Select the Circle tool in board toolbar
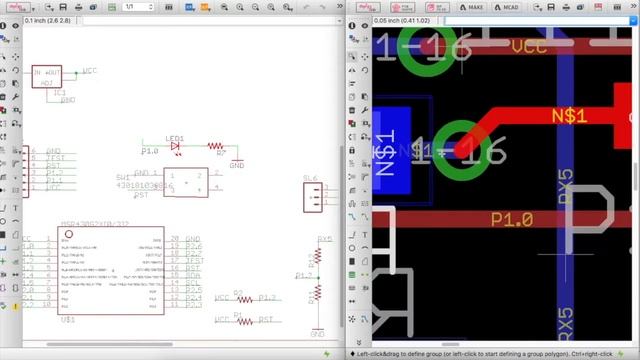 (x=352, y=248)
